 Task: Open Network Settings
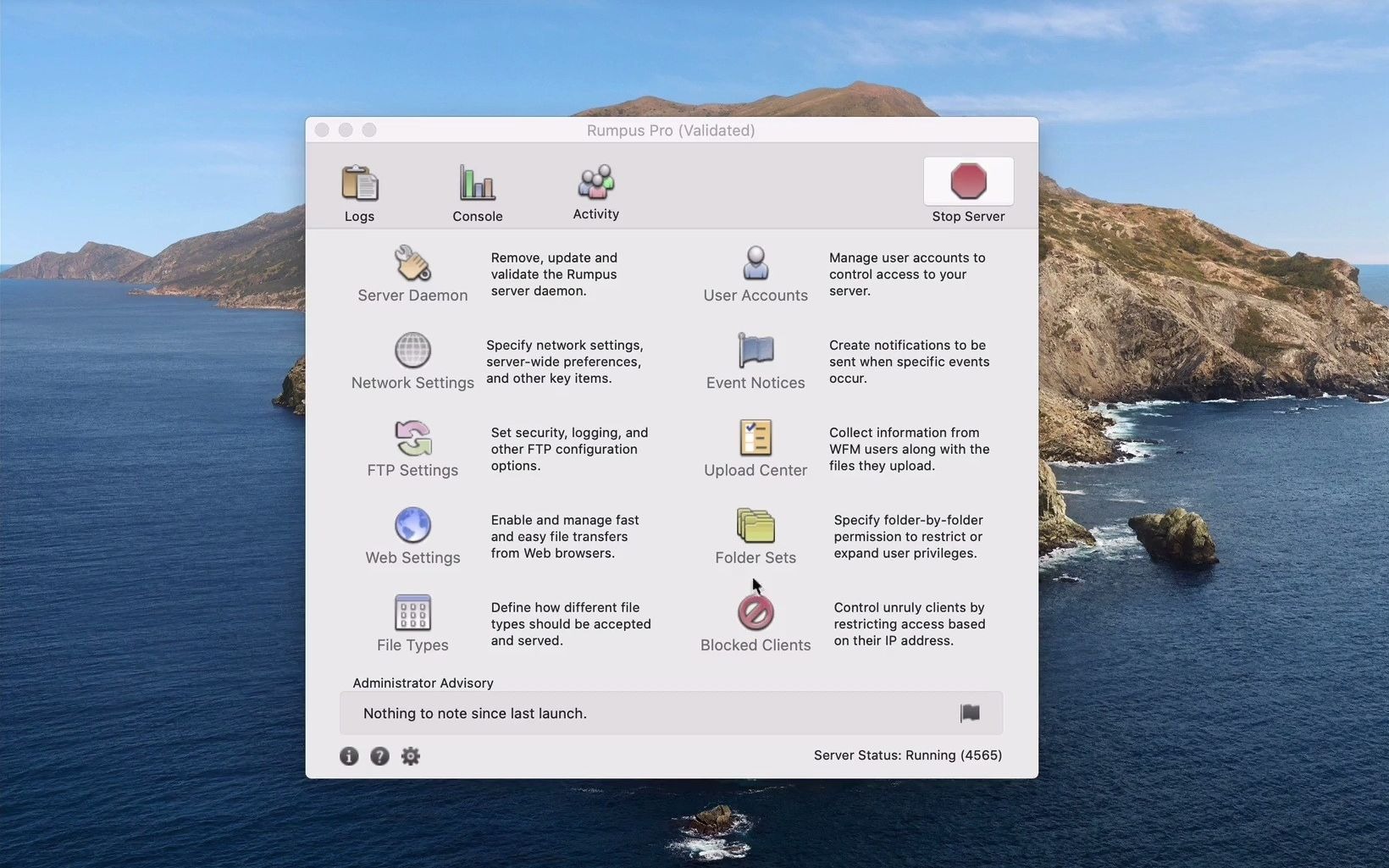pos(412,362)
